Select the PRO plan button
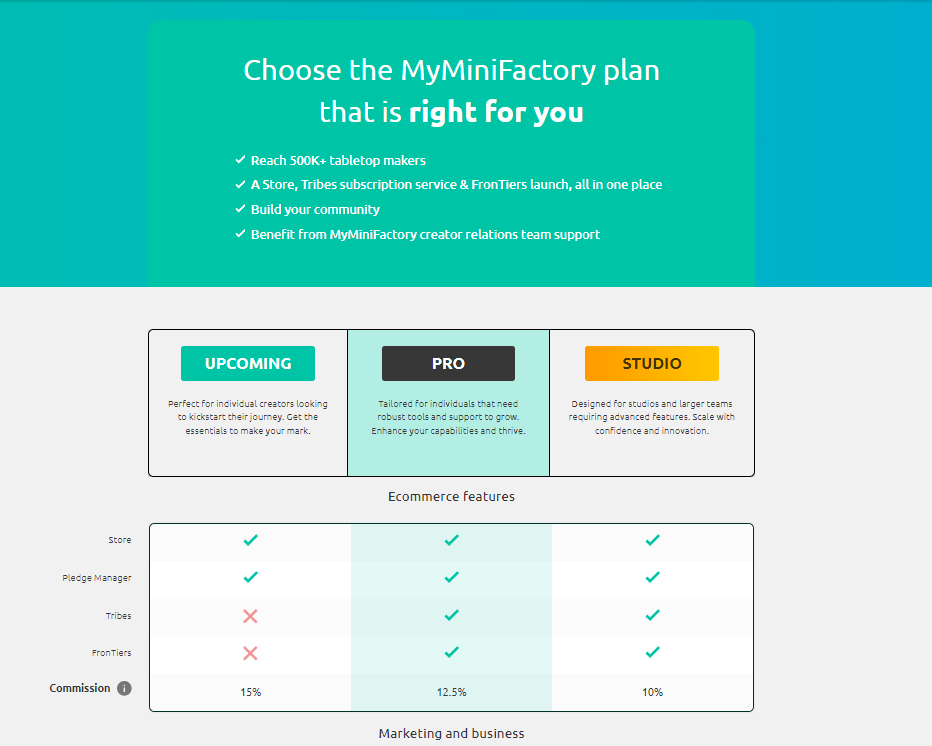This screenshot has width=932, height=746. click(448, 363)
